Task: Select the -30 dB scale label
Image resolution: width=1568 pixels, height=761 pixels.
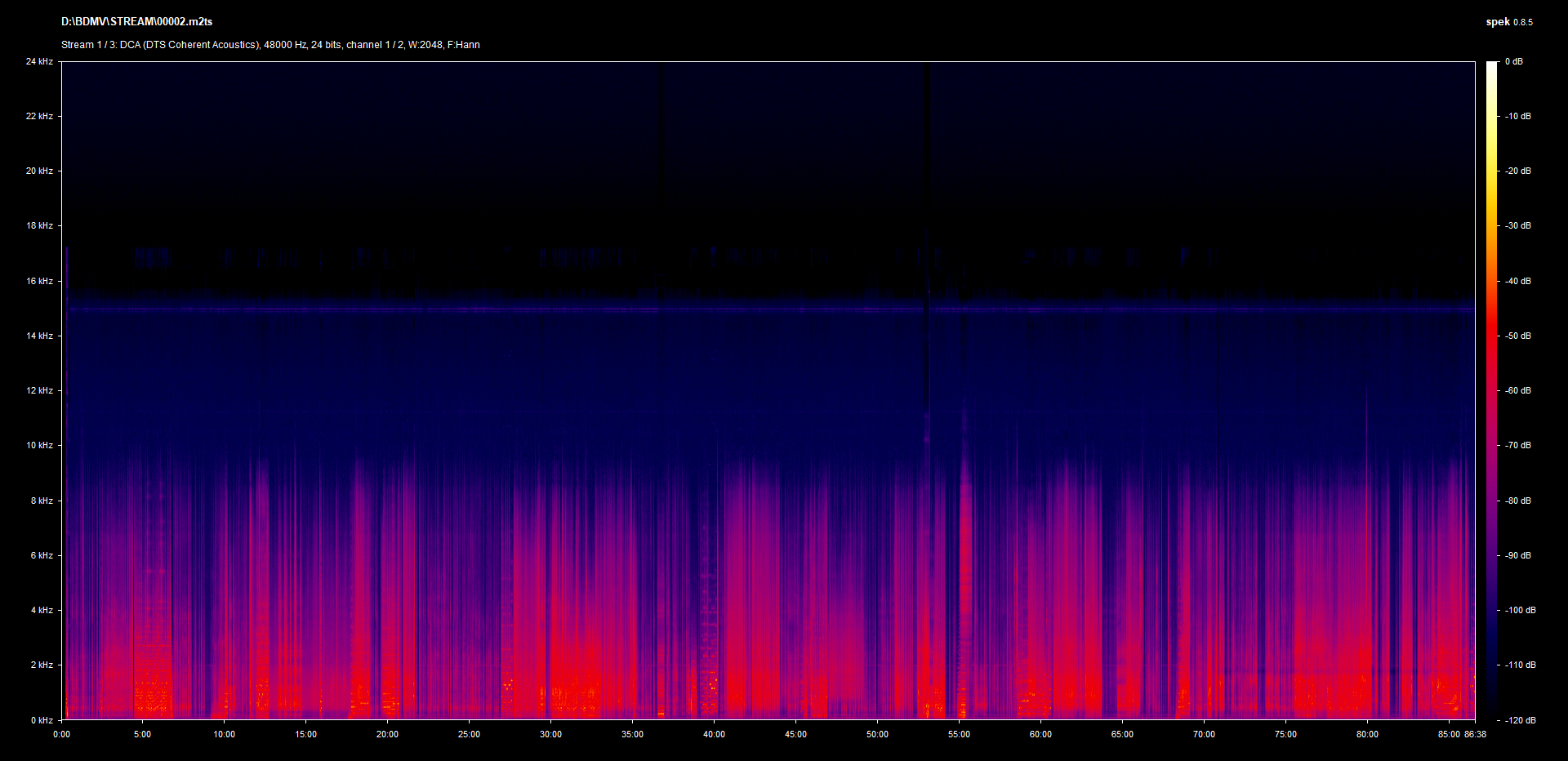Action: pos(1518,225)
